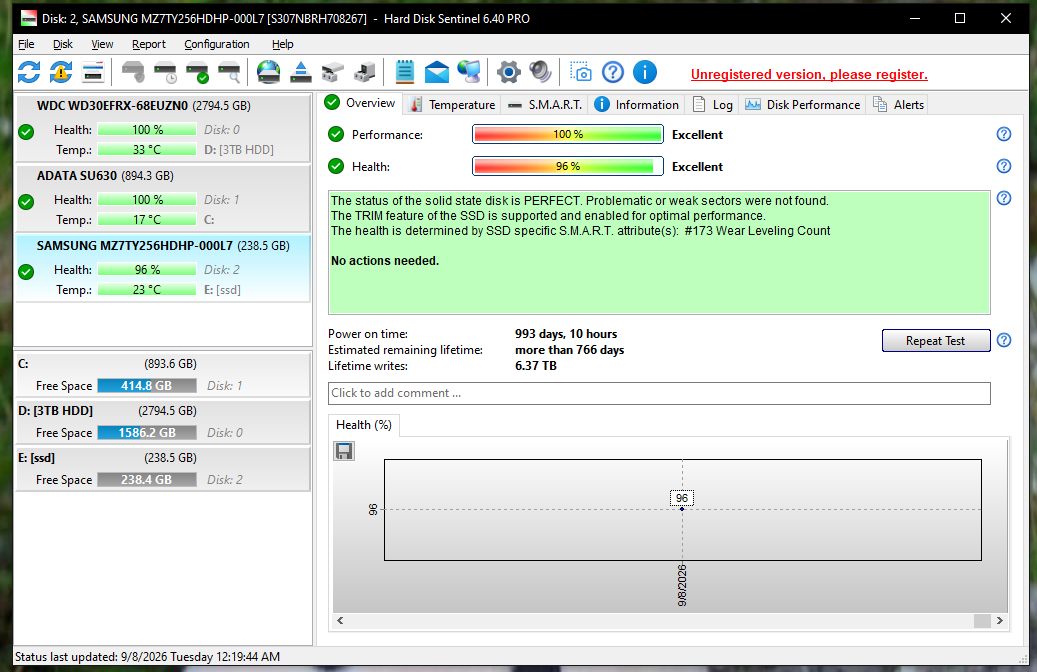Click the disk with magnifying glass icon

point(229,72)
